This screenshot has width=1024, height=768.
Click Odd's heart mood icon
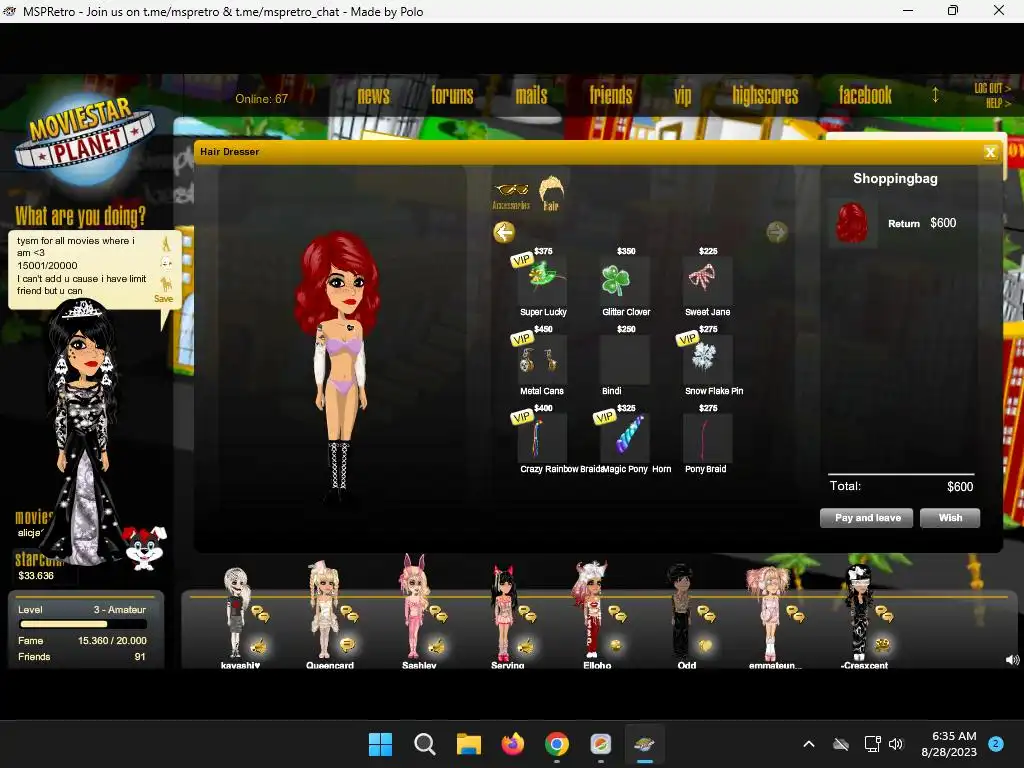pos(705,646)
